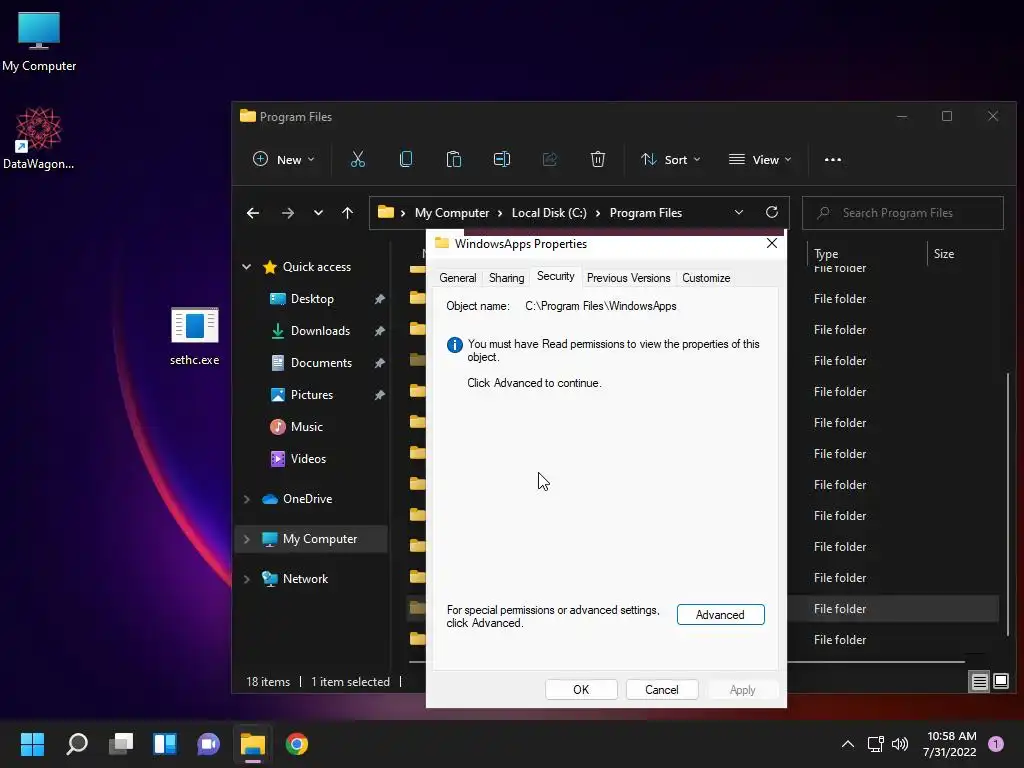
Task: Open the Previous Versions tab
Action: point(628,278)
